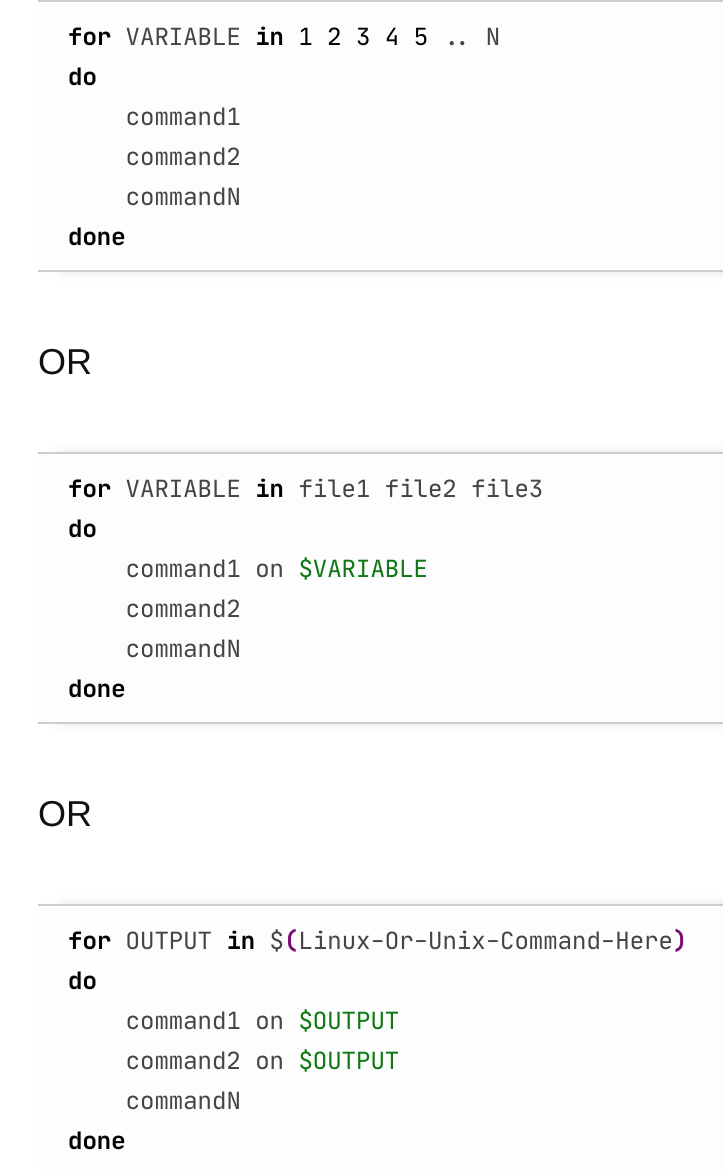Screen dimensions: 723x1171
Task: Click the 'in' keyword before 1 2 3
Action: tap(270, 37)
